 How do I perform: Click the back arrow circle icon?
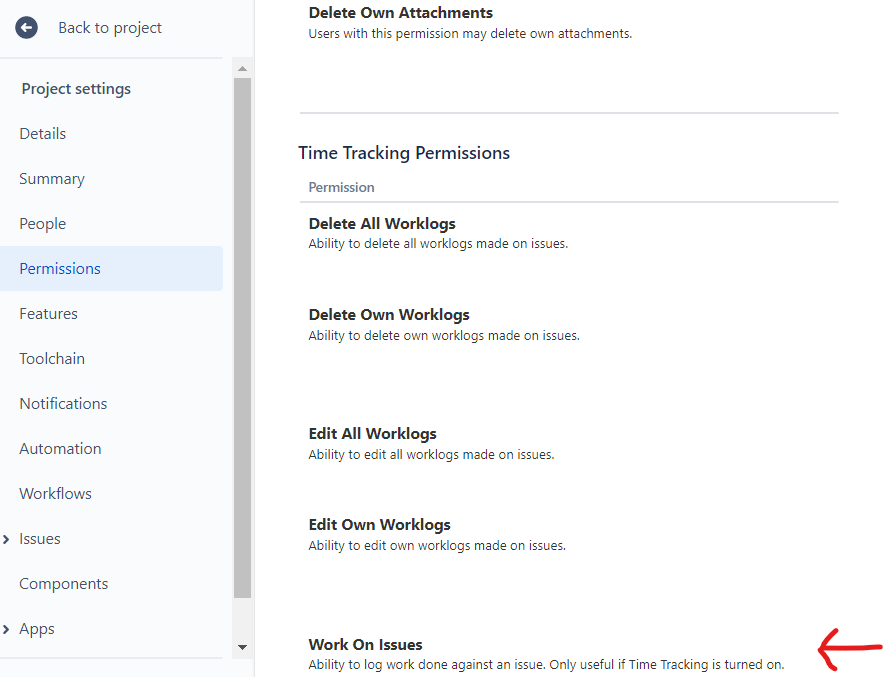tap(26, 28)
